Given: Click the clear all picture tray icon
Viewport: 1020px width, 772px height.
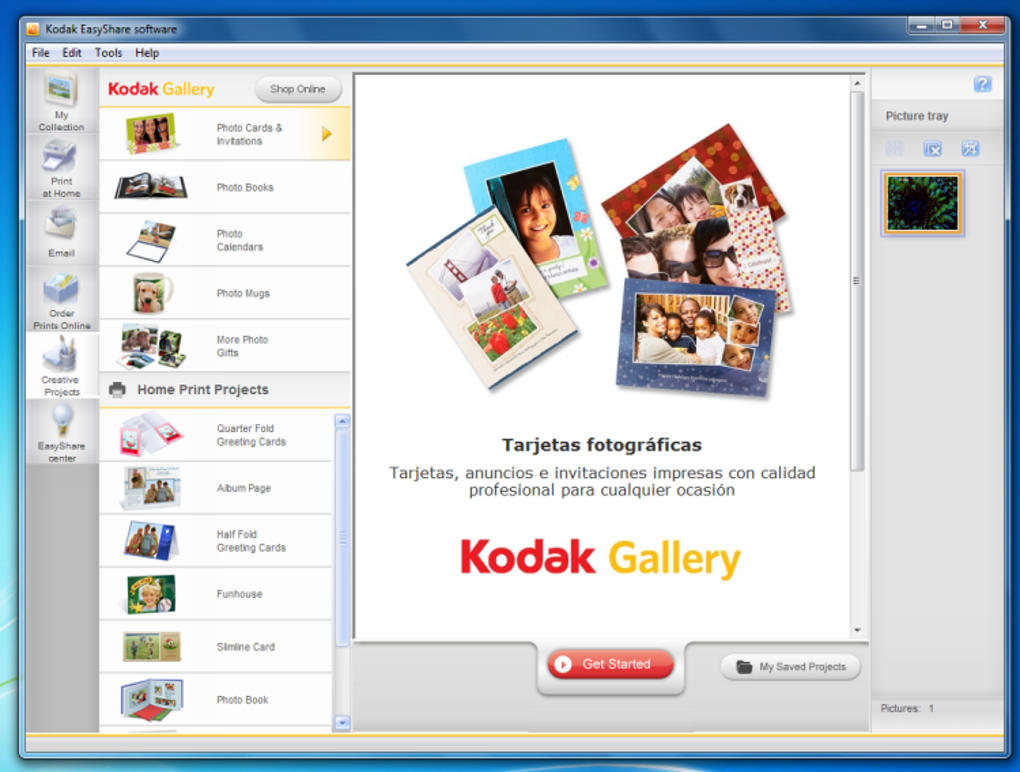Looking at the screenshot, I should tap(970, 149).
